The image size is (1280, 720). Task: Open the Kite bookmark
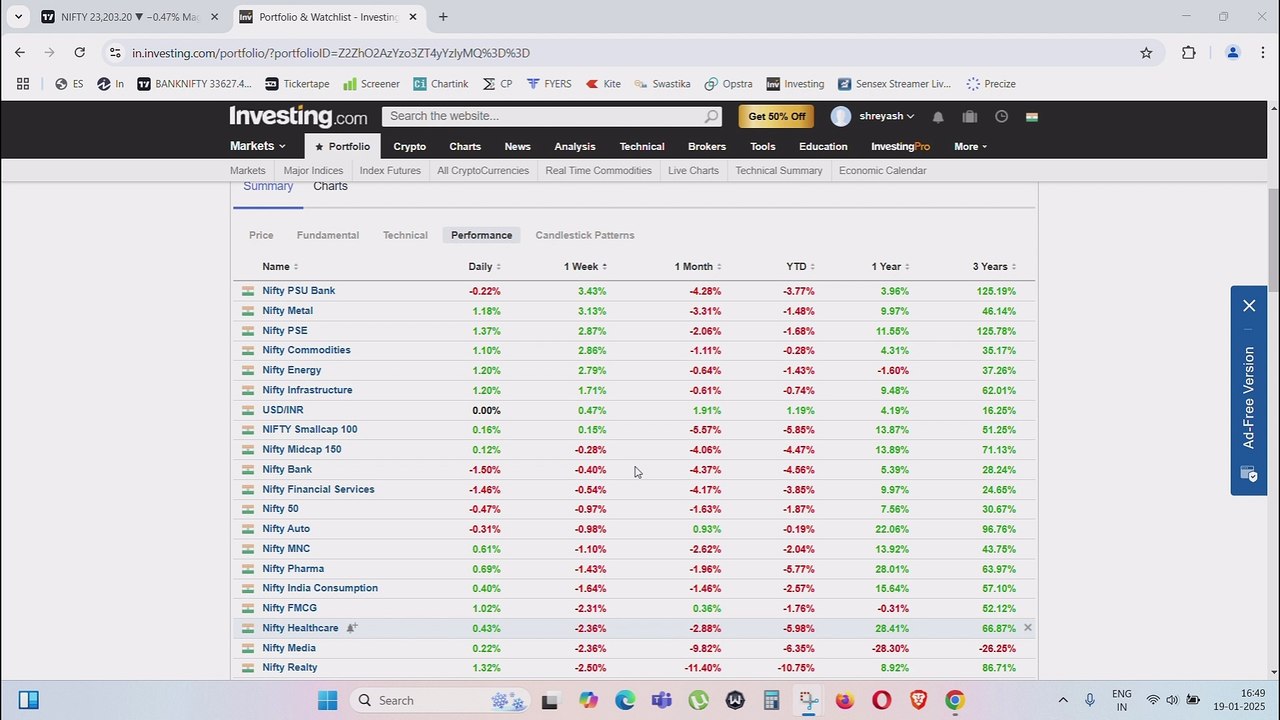(x=603, y=84)
